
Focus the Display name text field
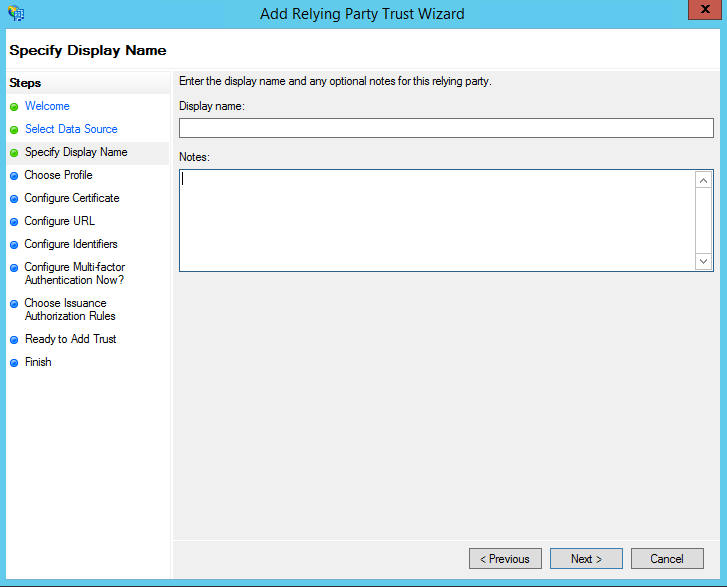click(x=445, y=127)
